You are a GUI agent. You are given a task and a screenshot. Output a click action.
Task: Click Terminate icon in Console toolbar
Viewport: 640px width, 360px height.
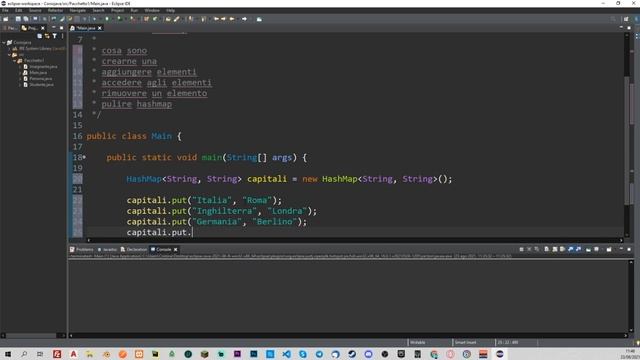tap(522, 249)
